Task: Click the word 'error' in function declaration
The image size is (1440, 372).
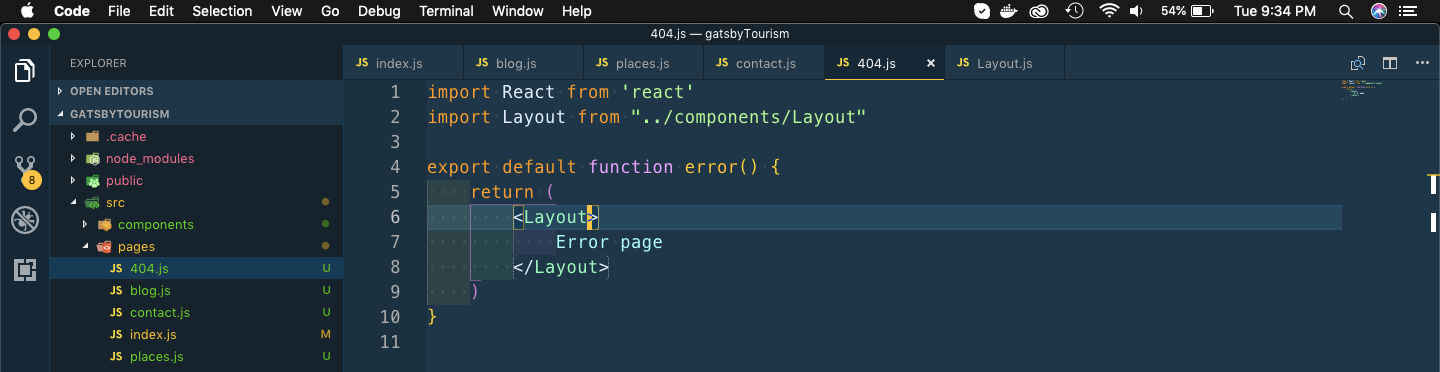Action: (x=711, y=167)
